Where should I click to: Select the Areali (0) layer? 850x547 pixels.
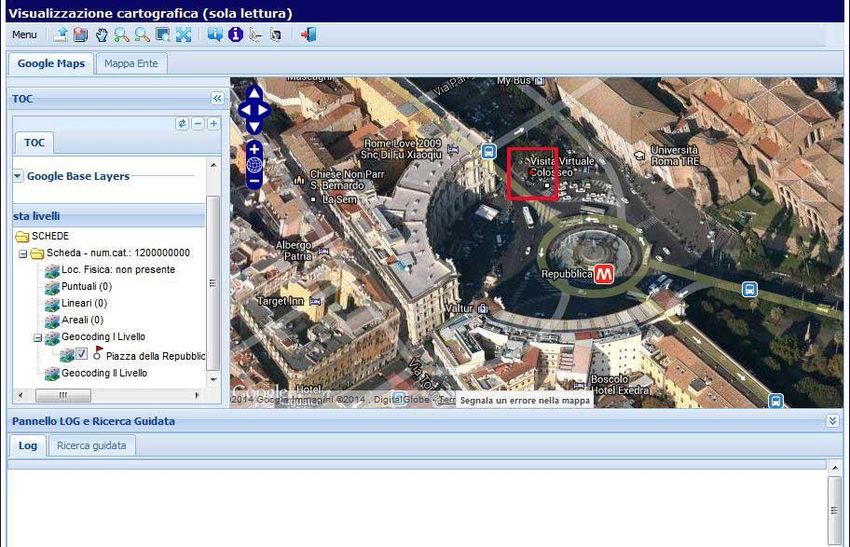click(82, 320)
